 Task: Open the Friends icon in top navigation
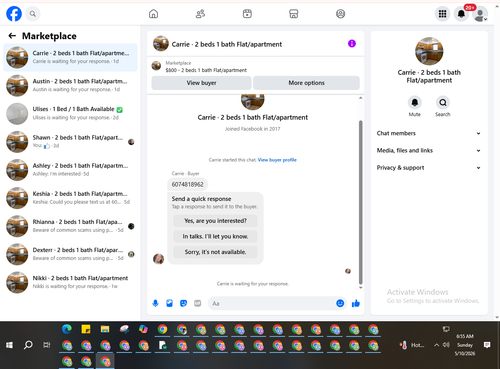(x=200, y=14)
